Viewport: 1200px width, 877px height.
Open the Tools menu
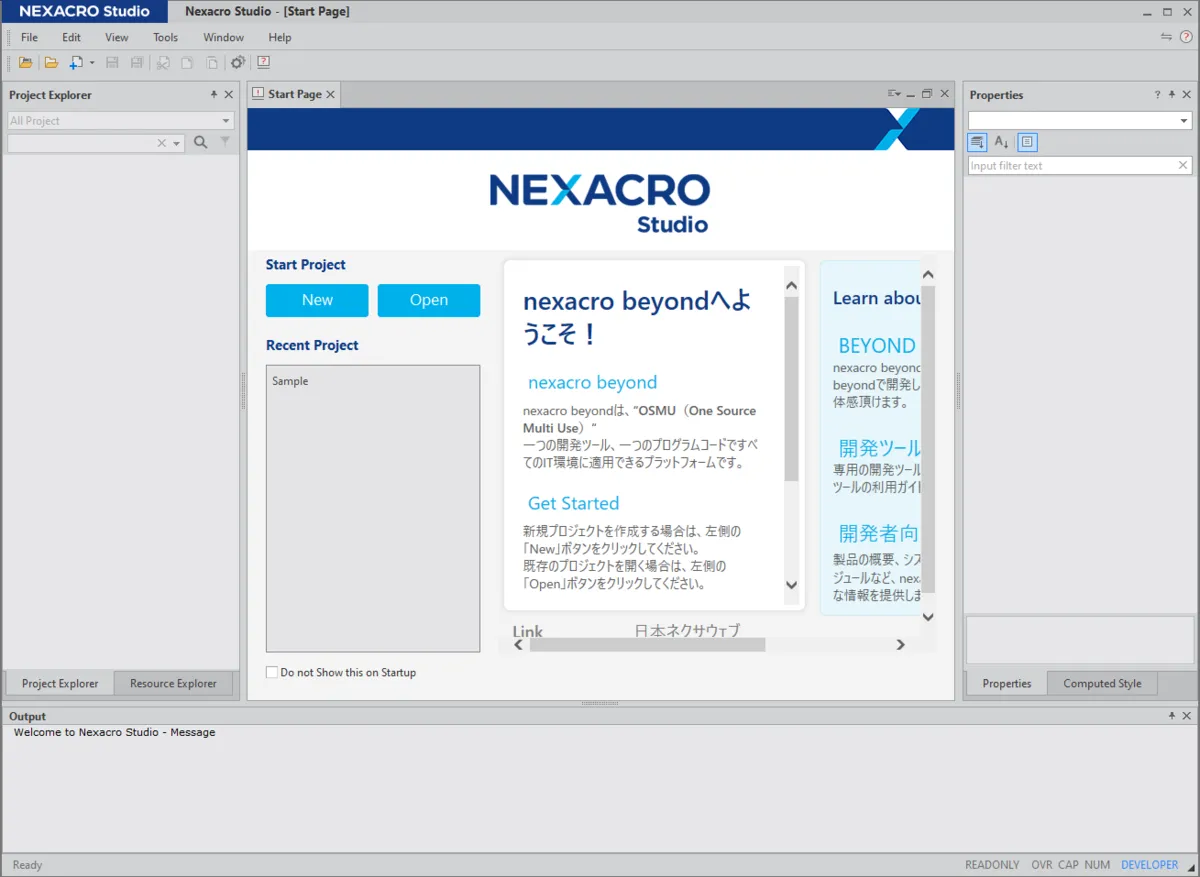165,37
